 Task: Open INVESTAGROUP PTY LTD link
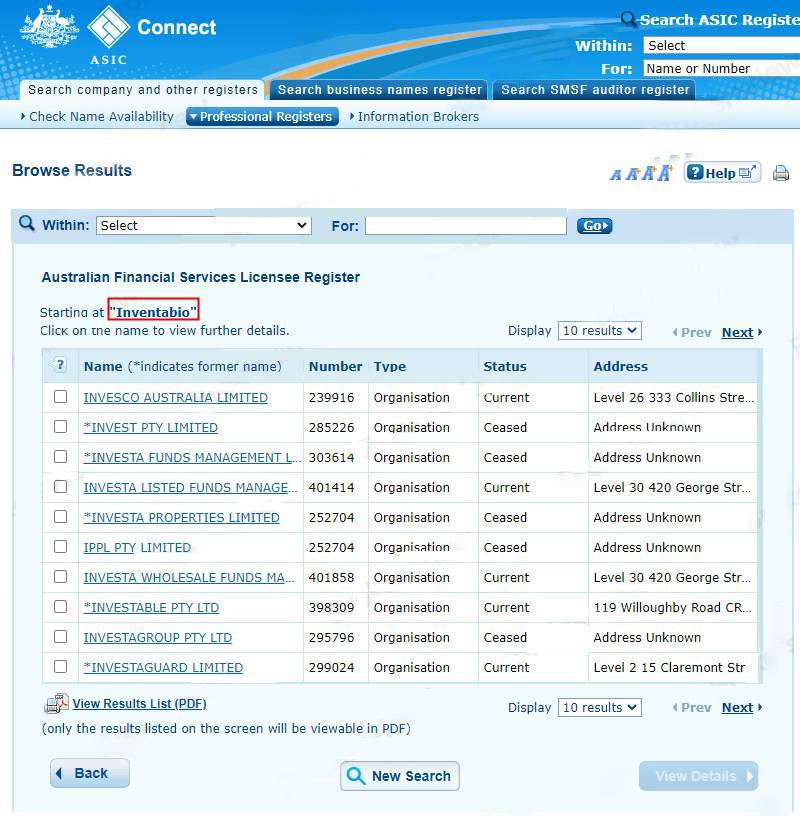(158, 638)
